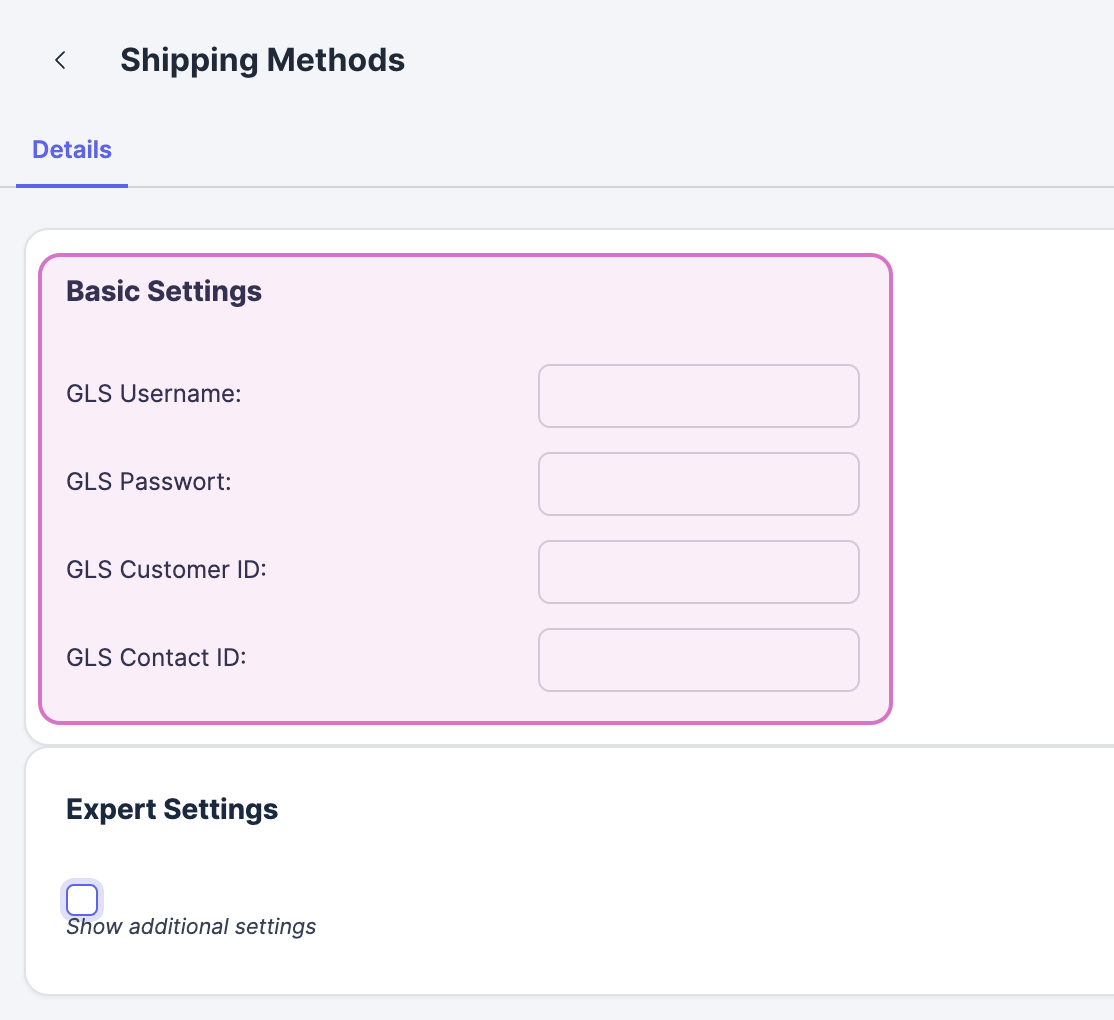This screenshot has height=1020, width=1114.
Task: Click the 'GLS Passwort:' label
Action: 149,482
